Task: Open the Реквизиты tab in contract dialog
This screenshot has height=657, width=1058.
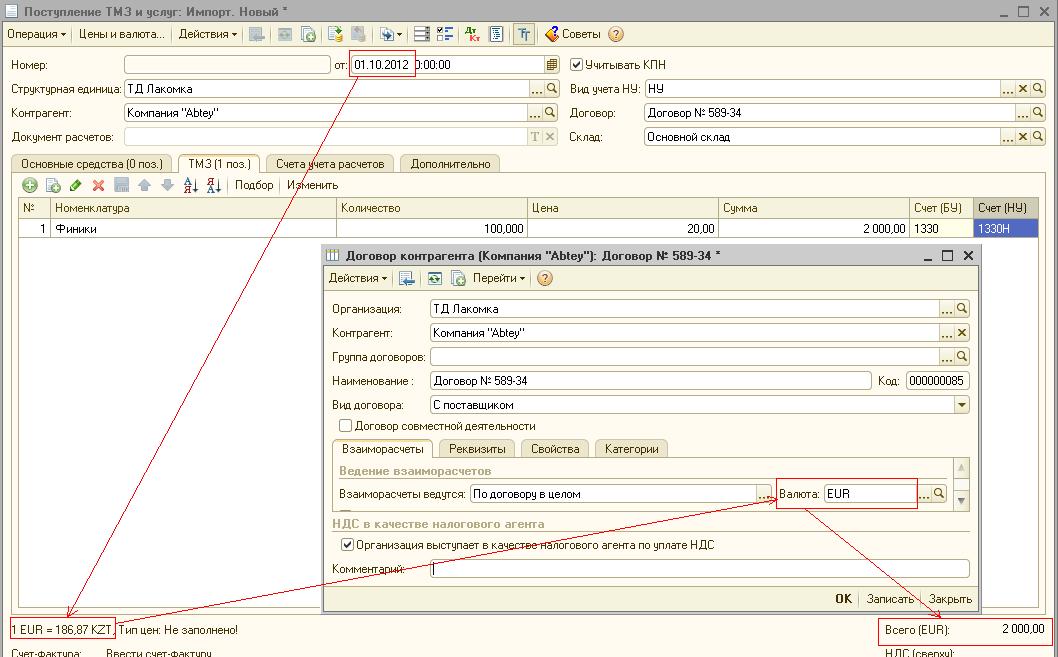Action: (x=477, y=449)
